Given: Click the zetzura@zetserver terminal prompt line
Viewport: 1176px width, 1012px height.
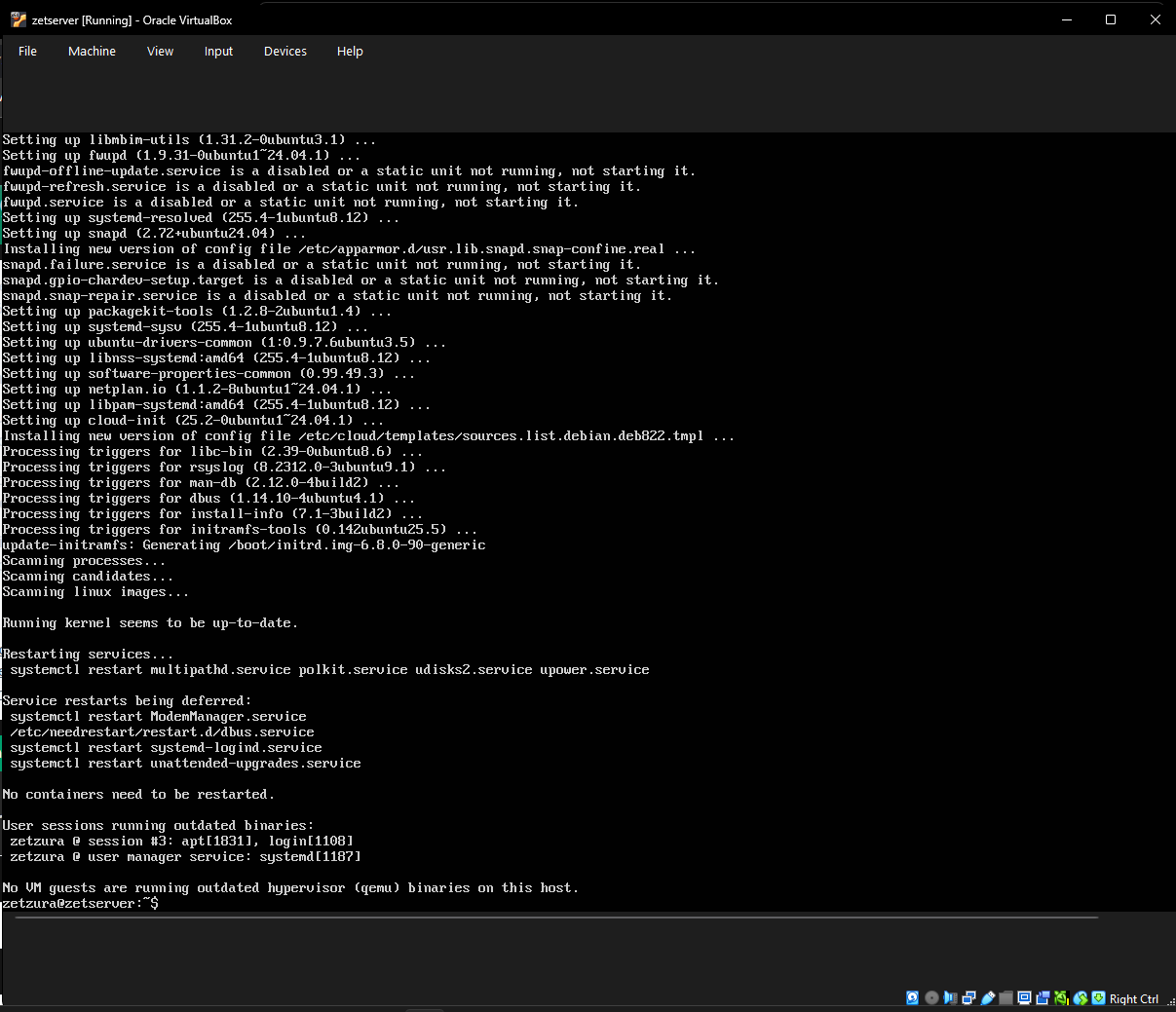Looking at the screenshot, I should click(80, 904).
